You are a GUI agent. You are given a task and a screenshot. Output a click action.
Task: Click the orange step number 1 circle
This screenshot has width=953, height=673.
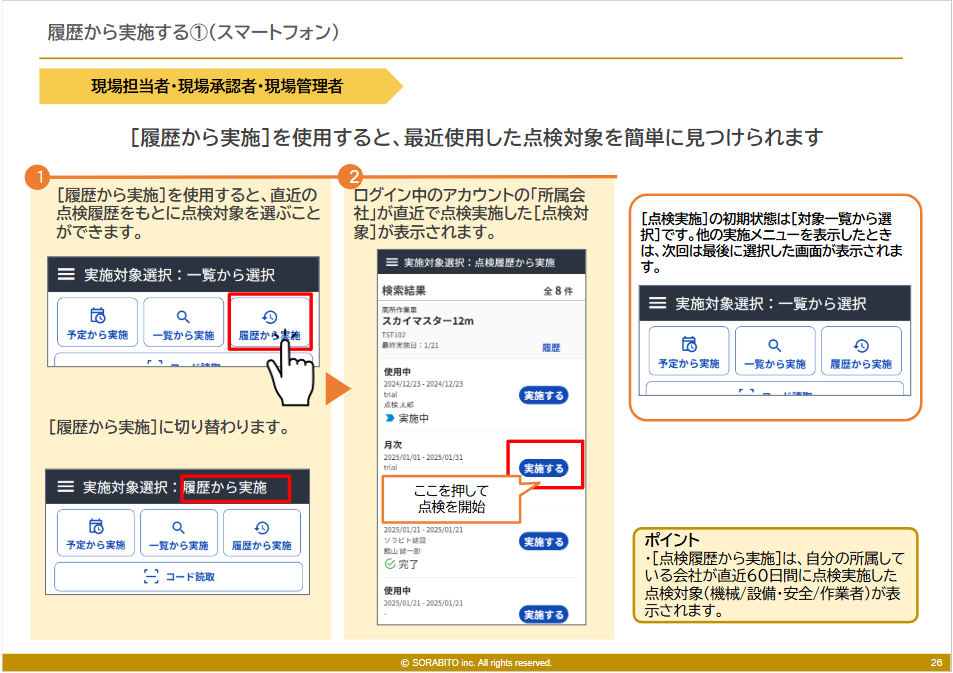[x=37, y=177]
